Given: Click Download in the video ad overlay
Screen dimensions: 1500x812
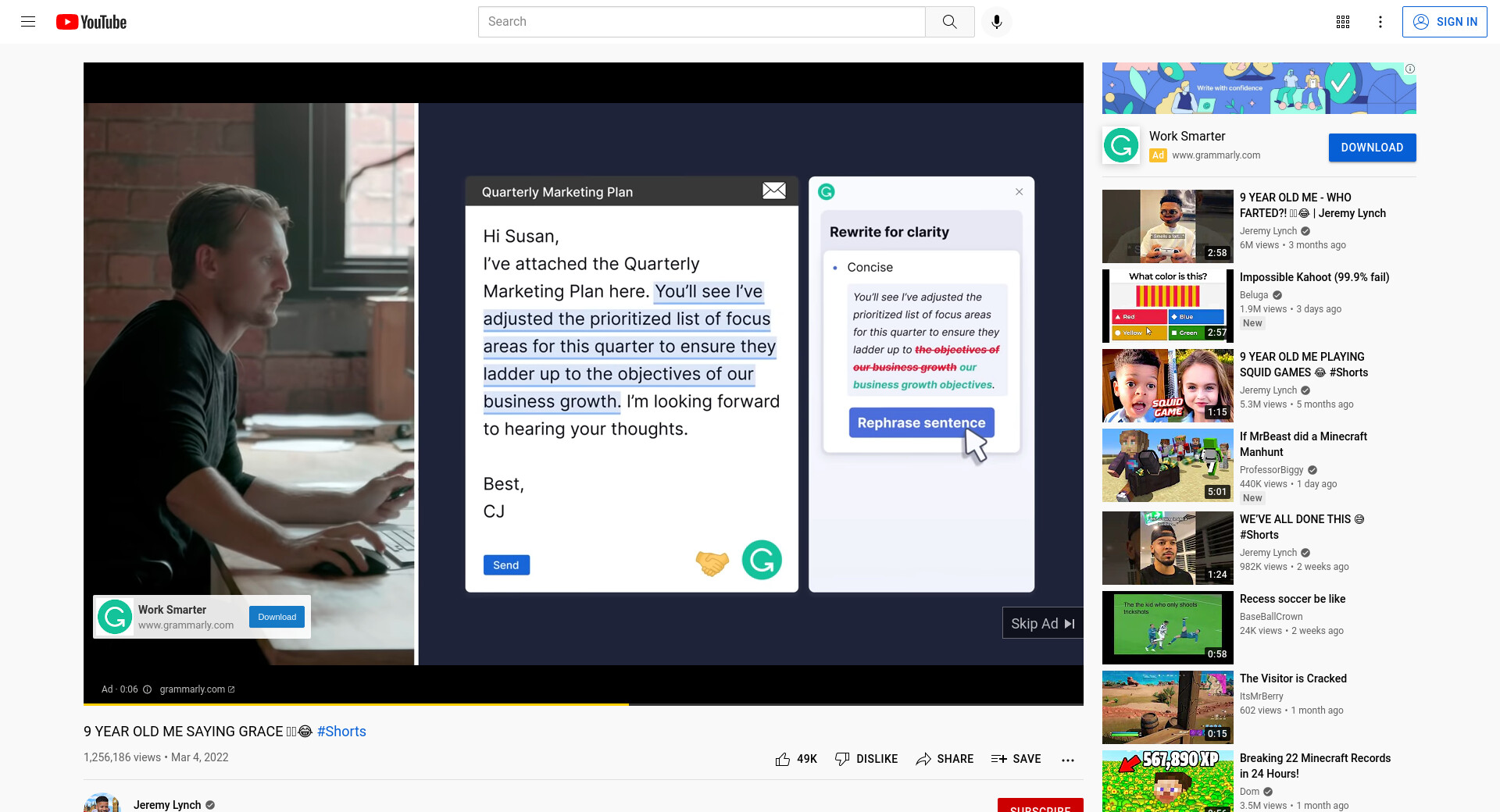Looking at the screenshot, I should point(277,617).
